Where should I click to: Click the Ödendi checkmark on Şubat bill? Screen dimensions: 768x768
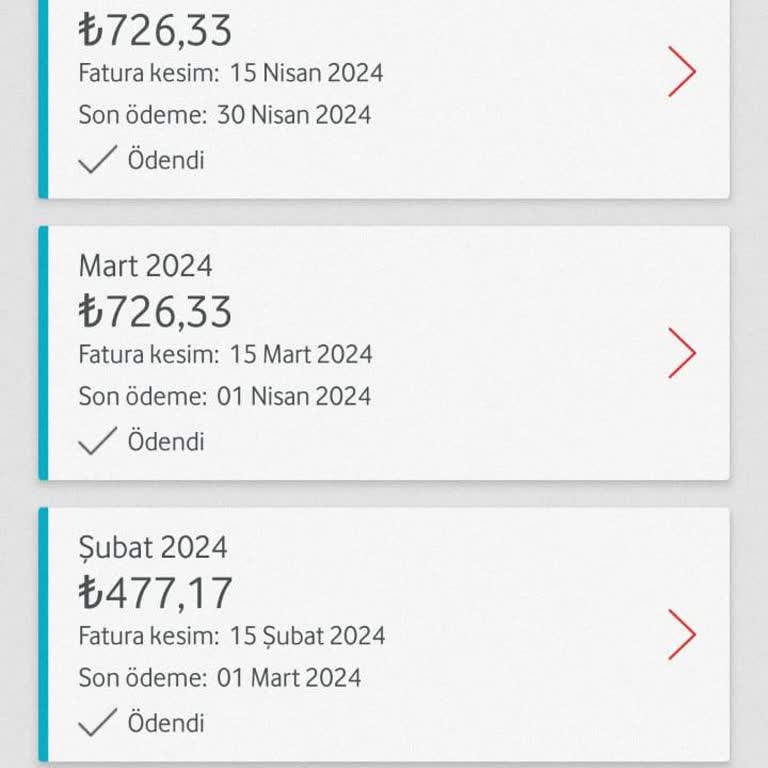97,722
